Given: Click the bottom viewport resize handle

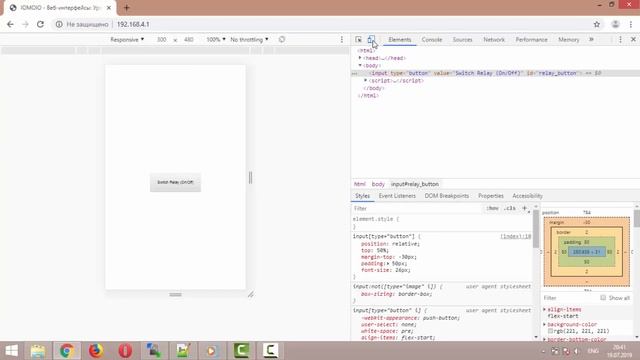Looking at the screenshot, I should pos(176,294).
